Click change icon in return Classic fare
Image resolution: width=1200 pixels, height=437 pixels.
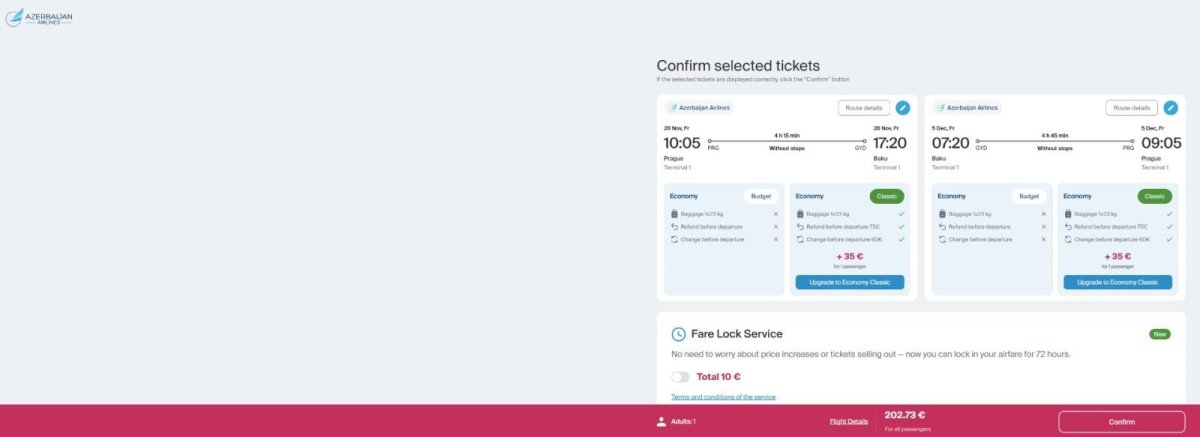pyautogui.click(x=1066, y=239)
